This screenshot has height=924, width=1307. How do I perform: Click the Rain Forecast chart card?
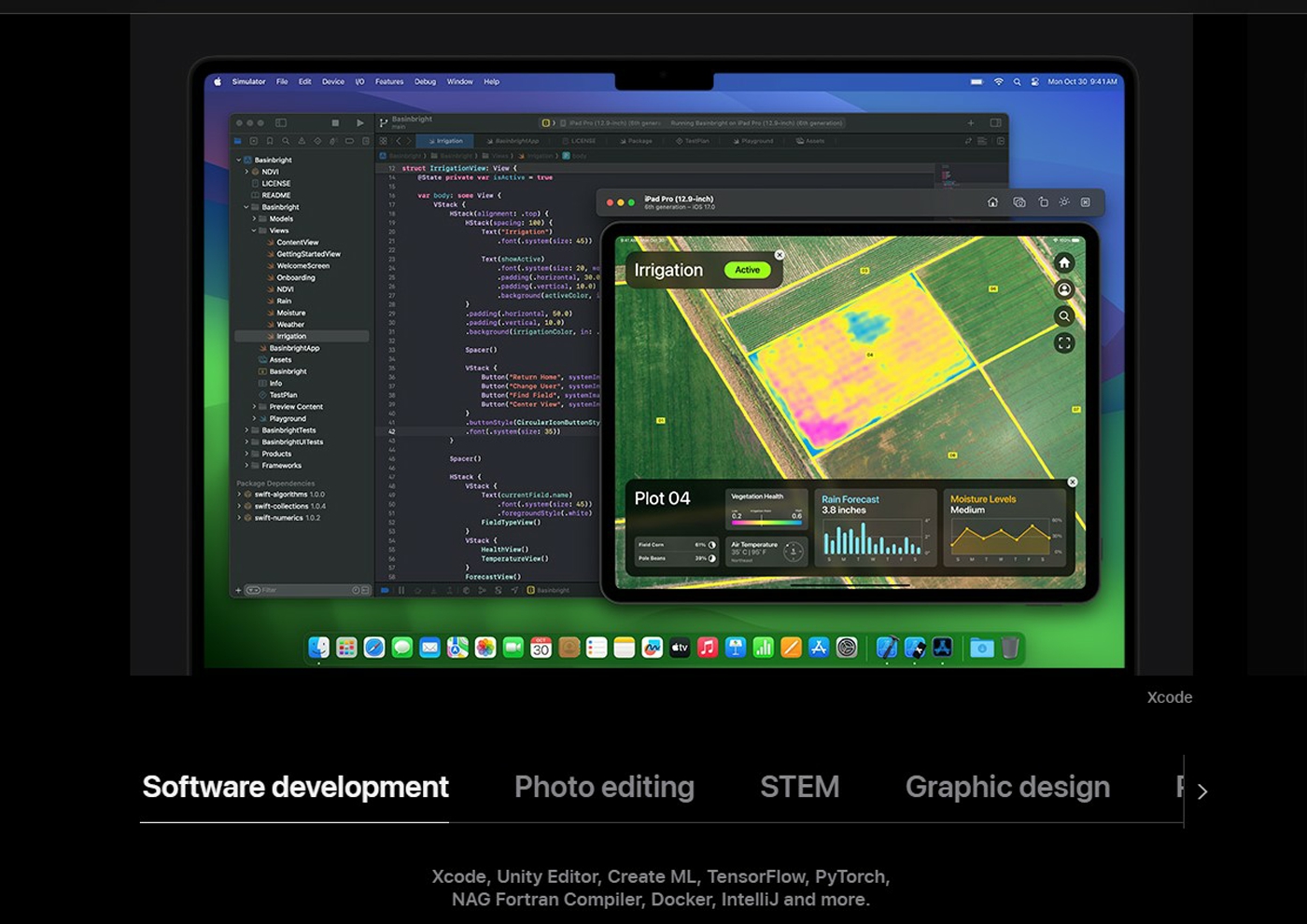tap(876, 527)
